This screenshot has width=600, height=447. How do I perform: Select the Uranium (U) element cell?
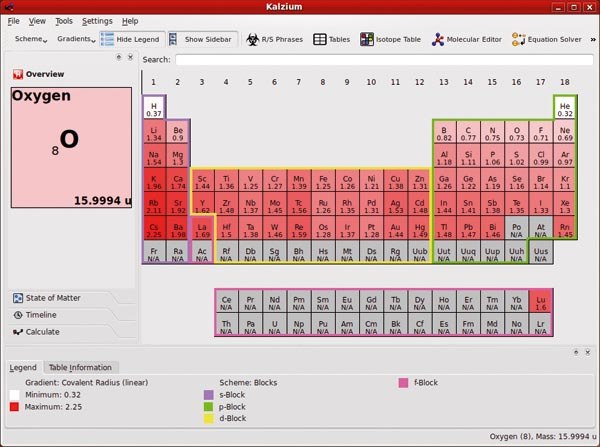(x=275, y=326)
